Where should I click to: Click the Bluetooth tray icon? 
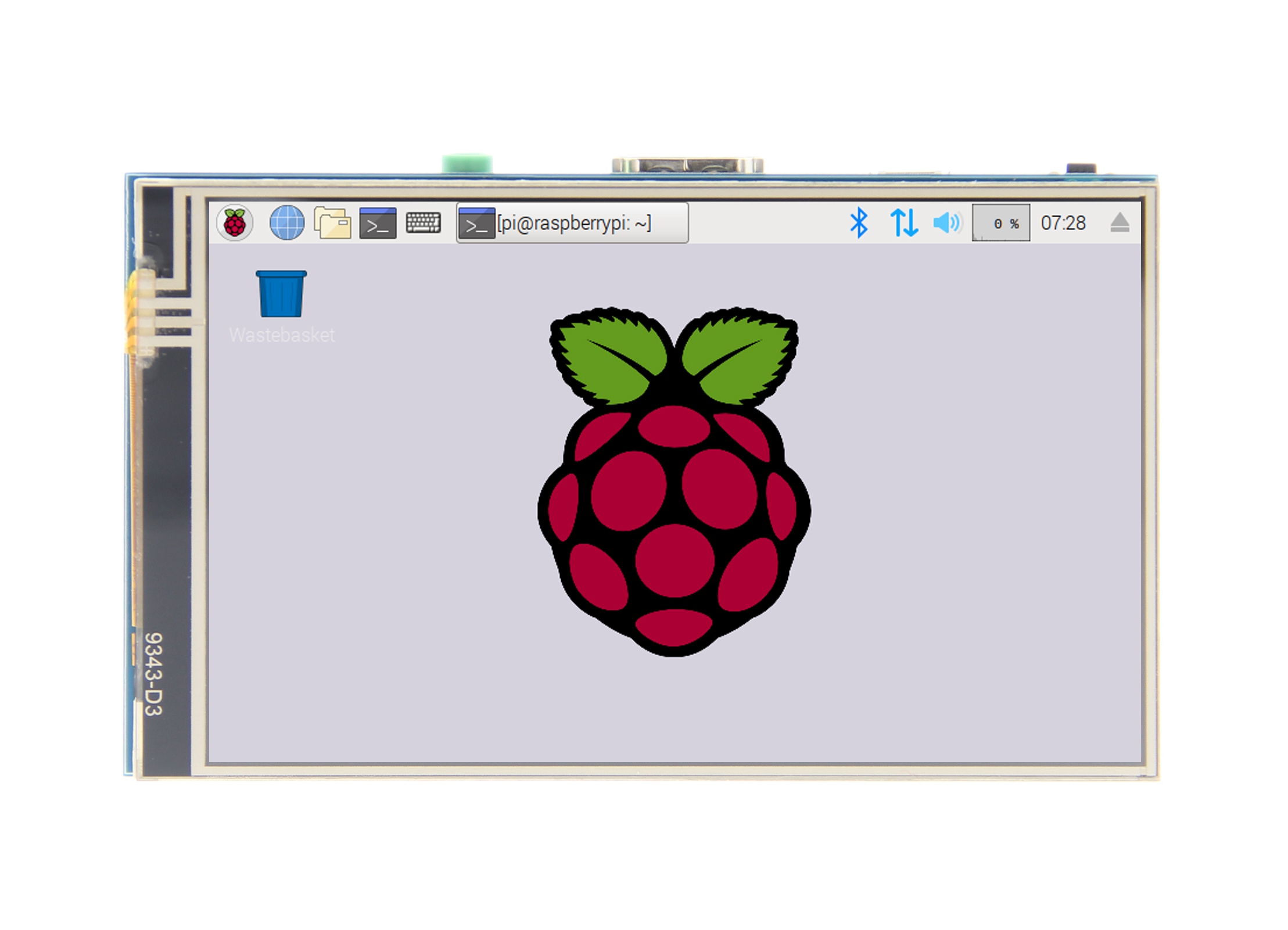[858, 222]
